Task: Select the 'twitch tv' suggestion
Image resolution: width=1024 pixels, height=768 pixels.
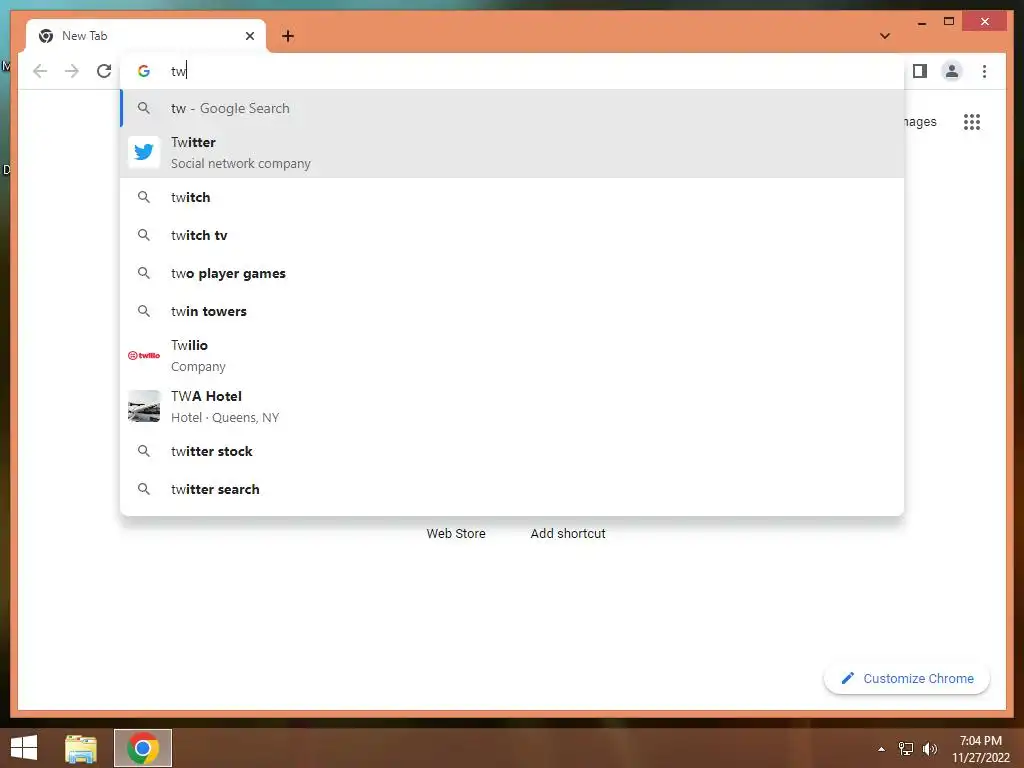Action: 513,235
